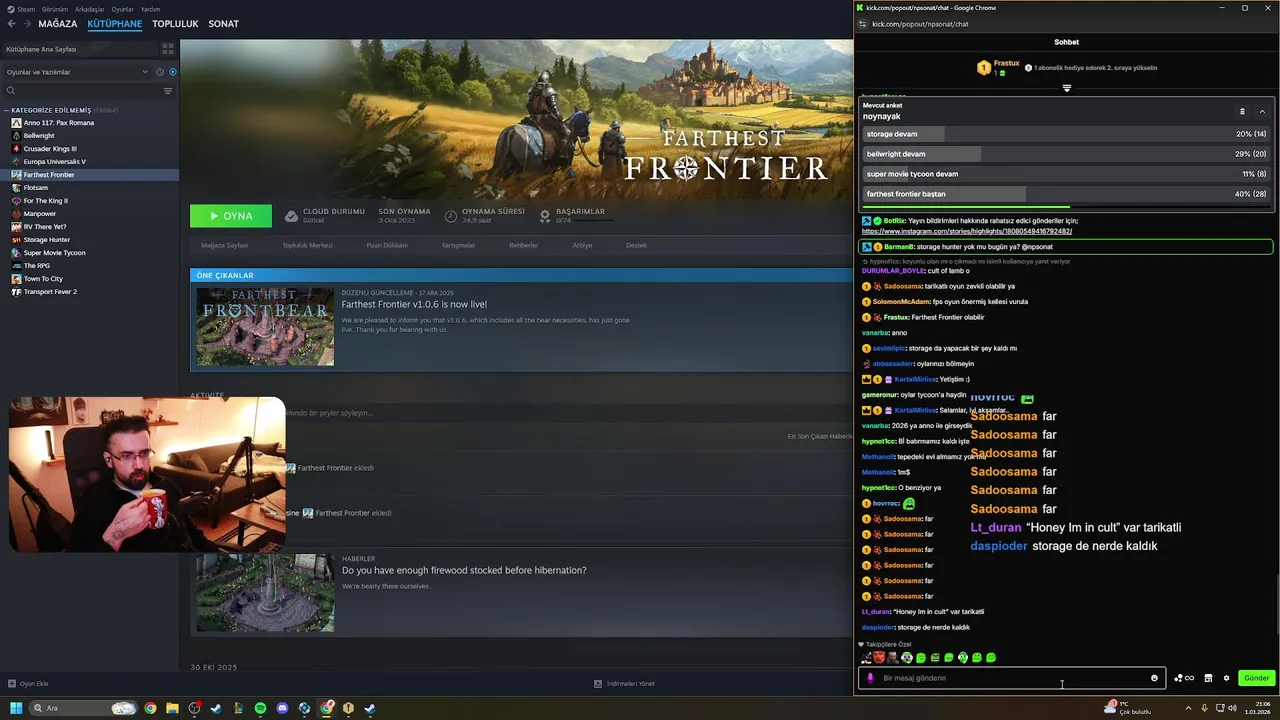Open İndirmeleri Yönet downloads manager
Screen dimensions: 1280x720
(624, 684)
